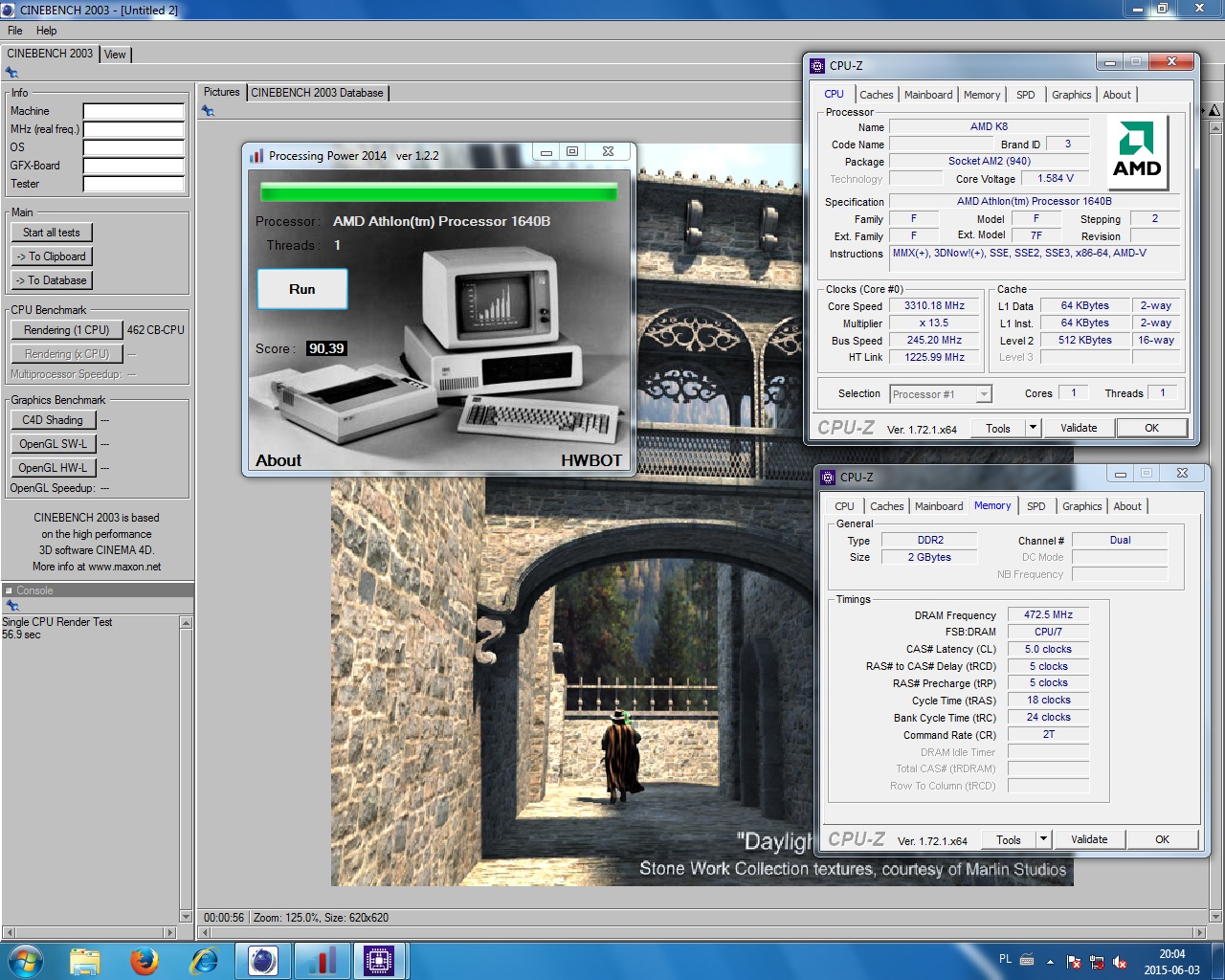Screen dimensions: 1225x980
Task: Click the on-screen keyboard tray icon
Action: pos(1027,959)
